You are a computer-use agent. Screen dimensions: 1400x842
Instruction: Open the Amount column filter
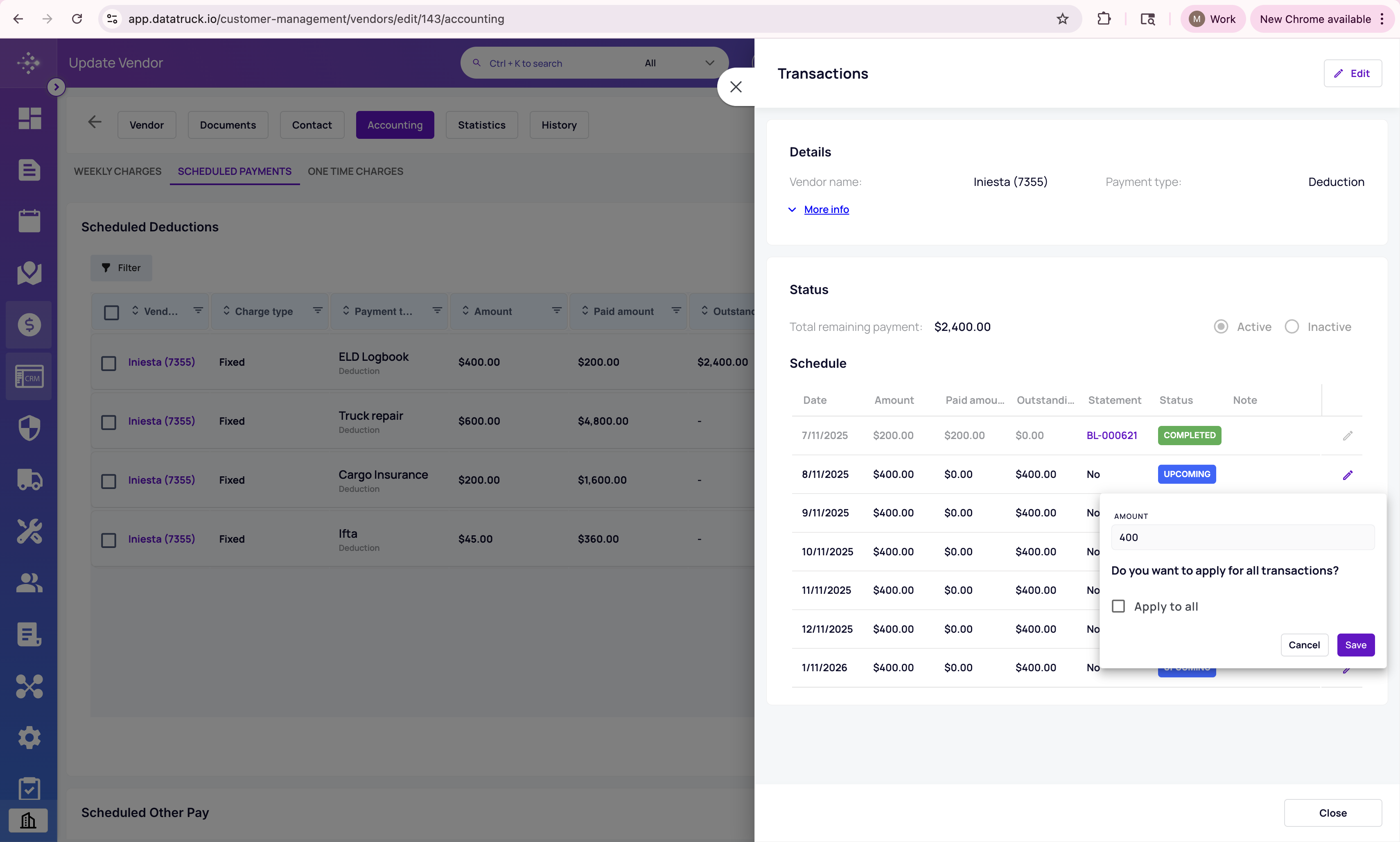point(557,310)
